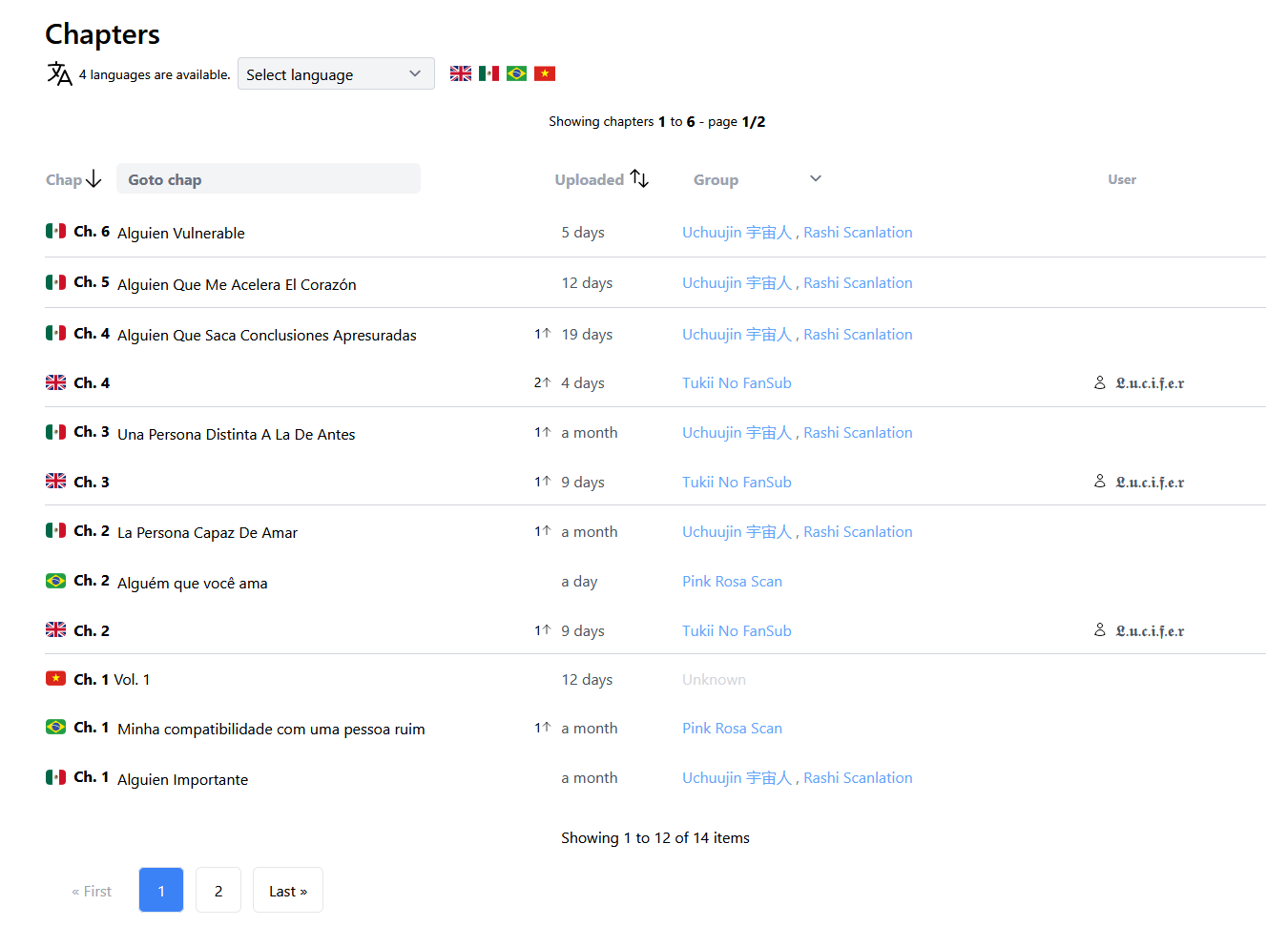Click the user icon on the English Ch. 2 row
This screenshot has width=1288, height=926.
coord(1100,630)
